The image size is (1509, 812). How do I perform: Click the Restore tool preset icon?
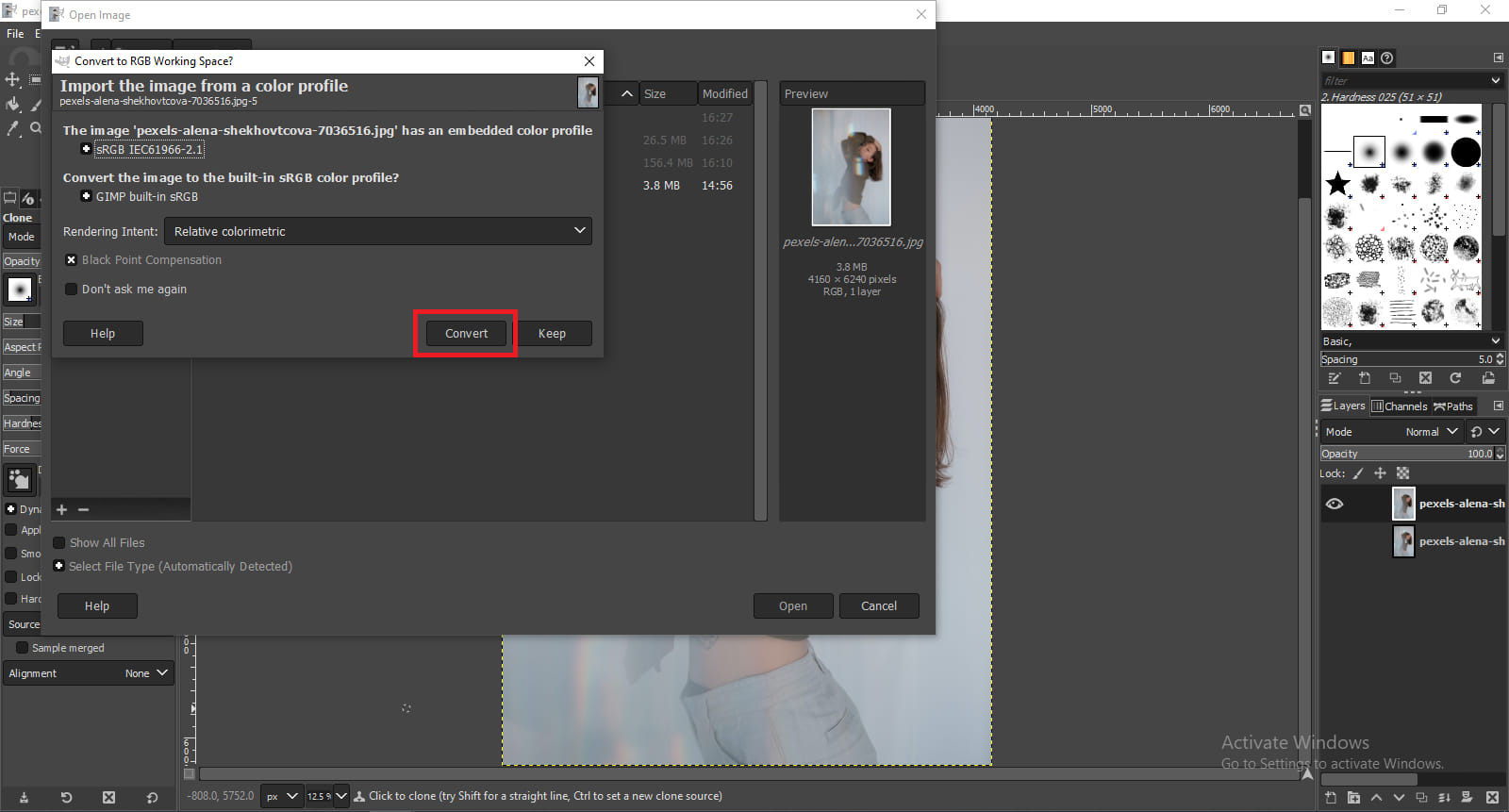click(x=66, y=798)
